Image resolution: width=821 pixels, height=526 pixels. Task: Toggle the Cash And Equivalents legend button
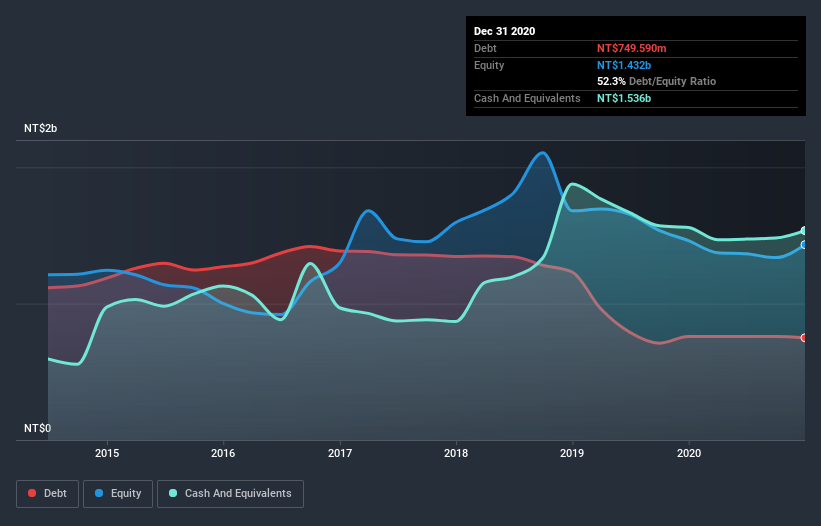tap(230, 494)
